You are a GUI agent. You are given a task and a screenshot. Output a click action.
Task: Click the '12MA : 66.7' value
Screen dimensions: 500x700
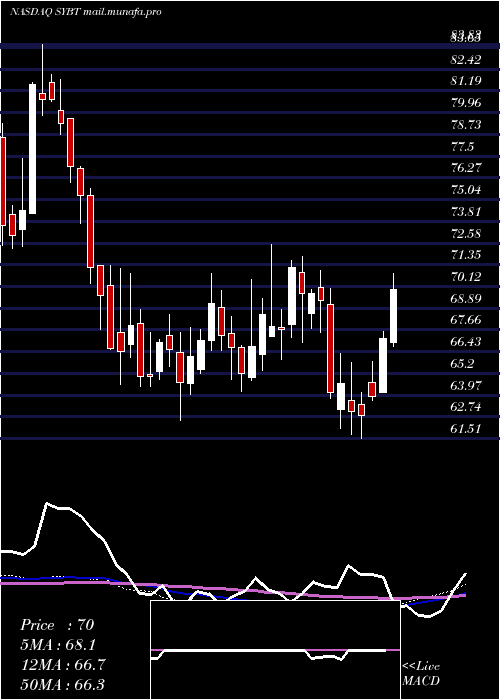coord(62,664)
